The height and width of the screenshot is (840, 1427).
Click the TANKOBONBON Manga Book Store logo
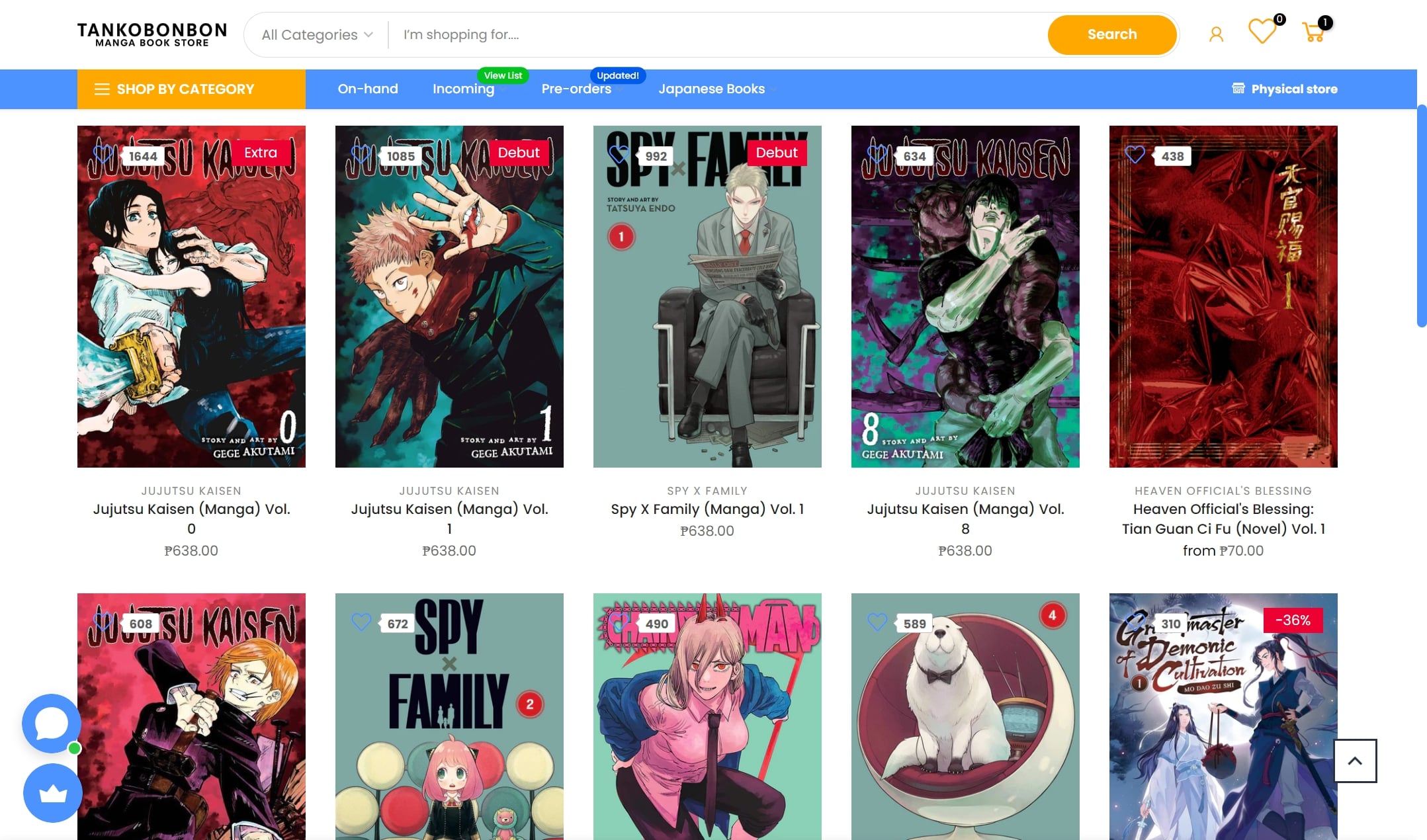(152, 34)
